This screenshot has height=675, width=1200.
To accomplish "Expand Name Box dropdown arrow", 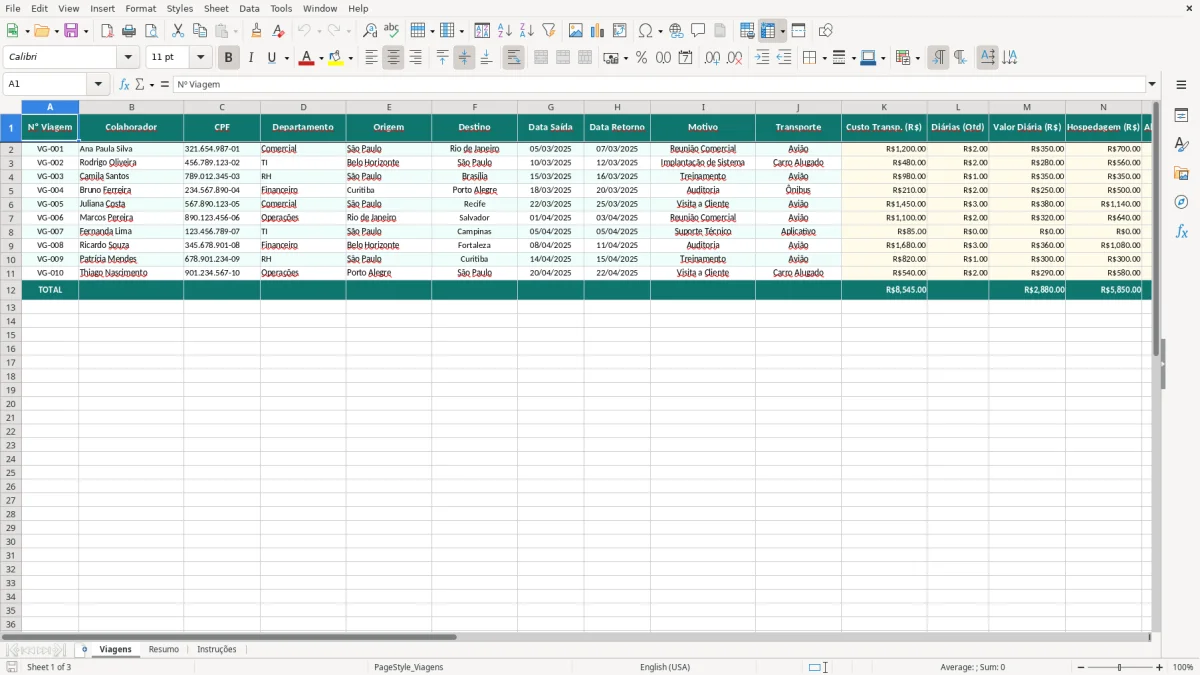I will tap(98, 84).
